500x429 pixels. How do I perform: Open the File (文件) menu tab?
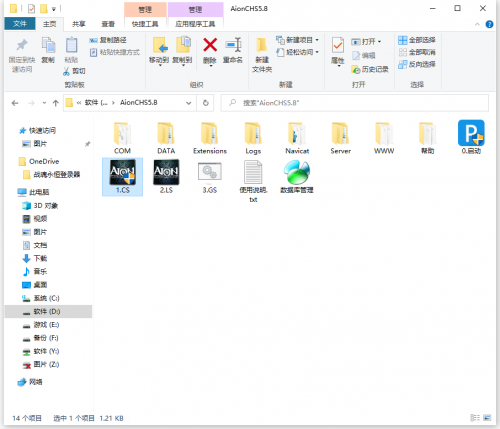20,24
